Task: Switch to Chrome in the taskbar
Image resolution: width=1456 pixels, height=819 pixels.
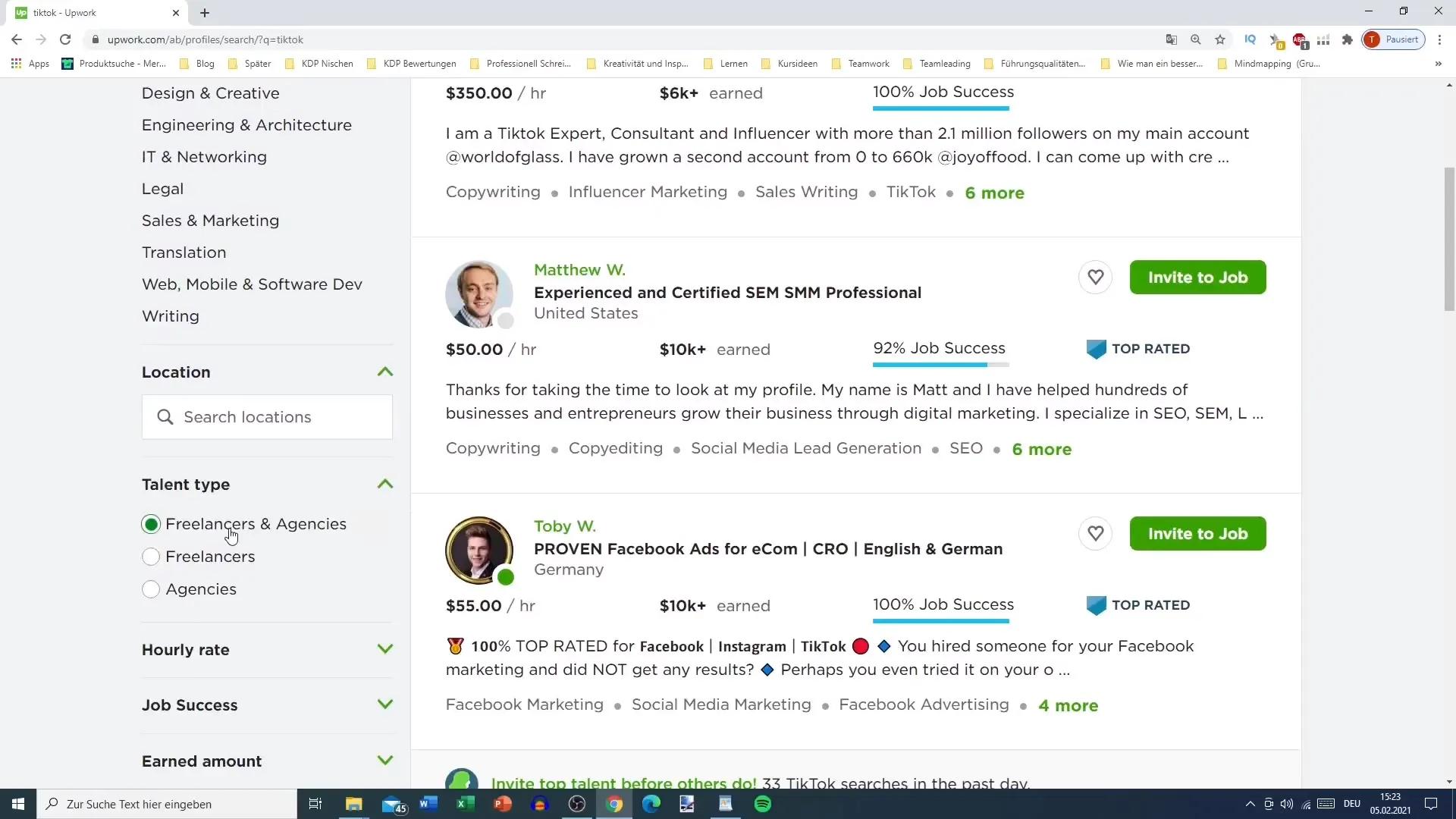Action: tap(614, 804)
